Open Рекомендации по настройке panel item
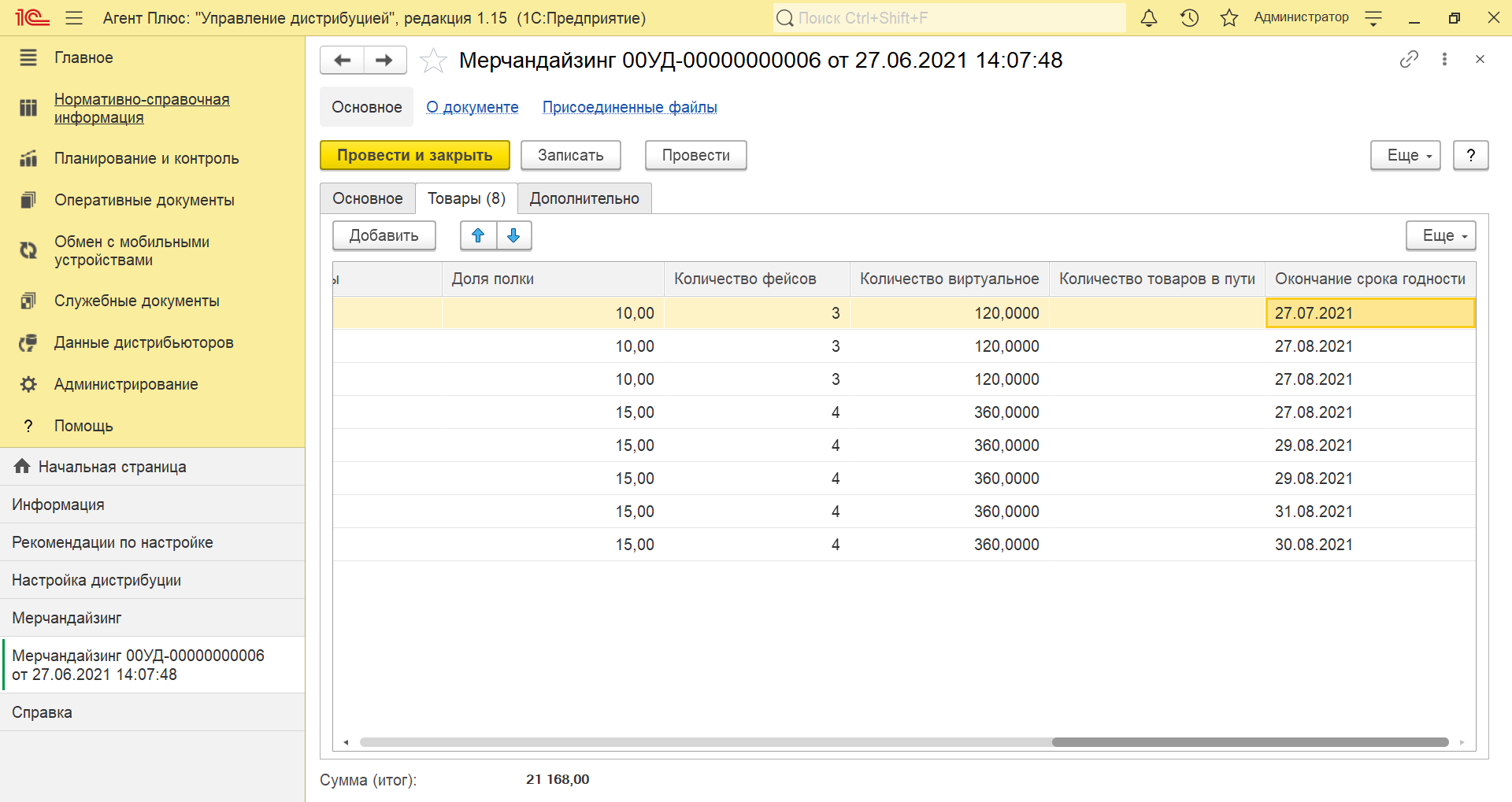The image size is (1512, 802). click(153, 542)
